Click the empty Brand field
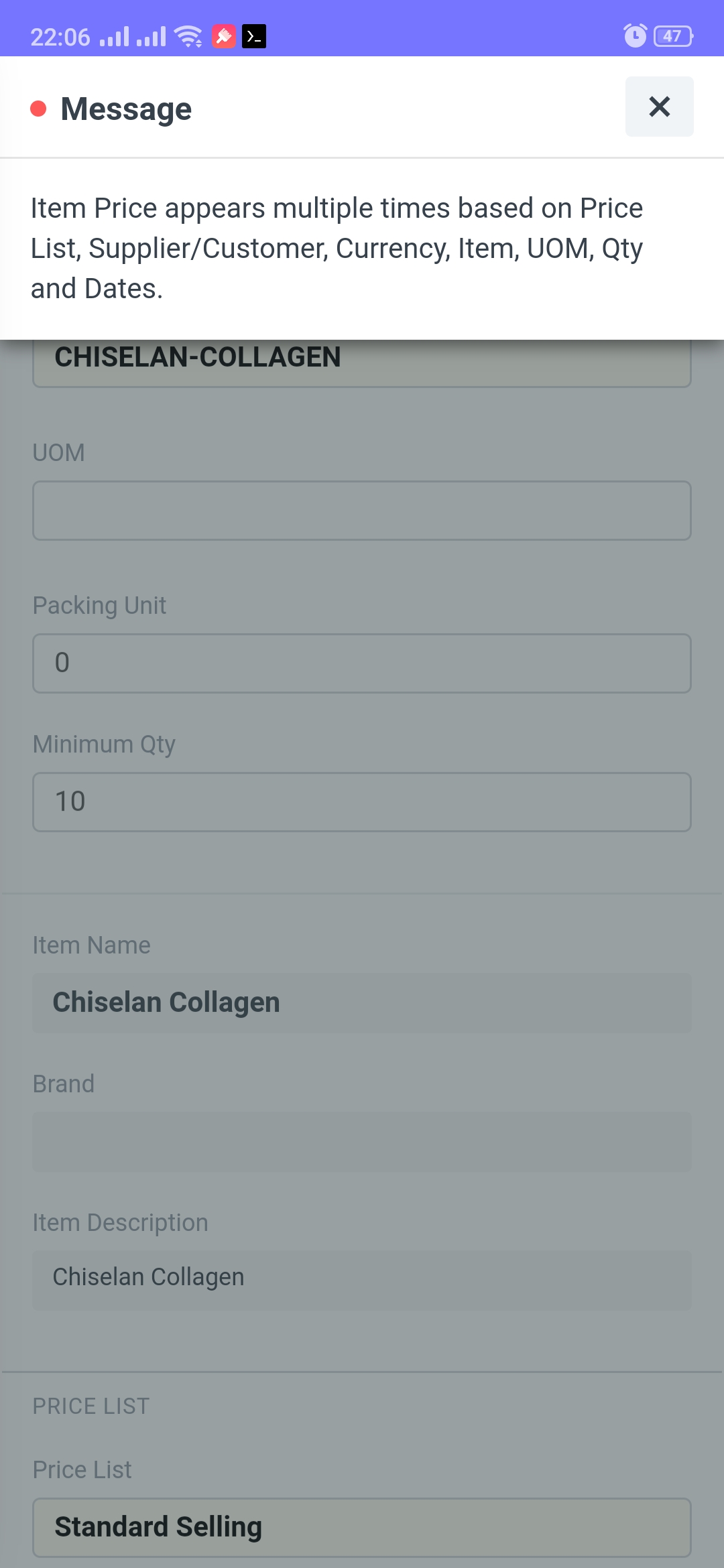Screen dimensions: 724x1568 point(362,1142)
